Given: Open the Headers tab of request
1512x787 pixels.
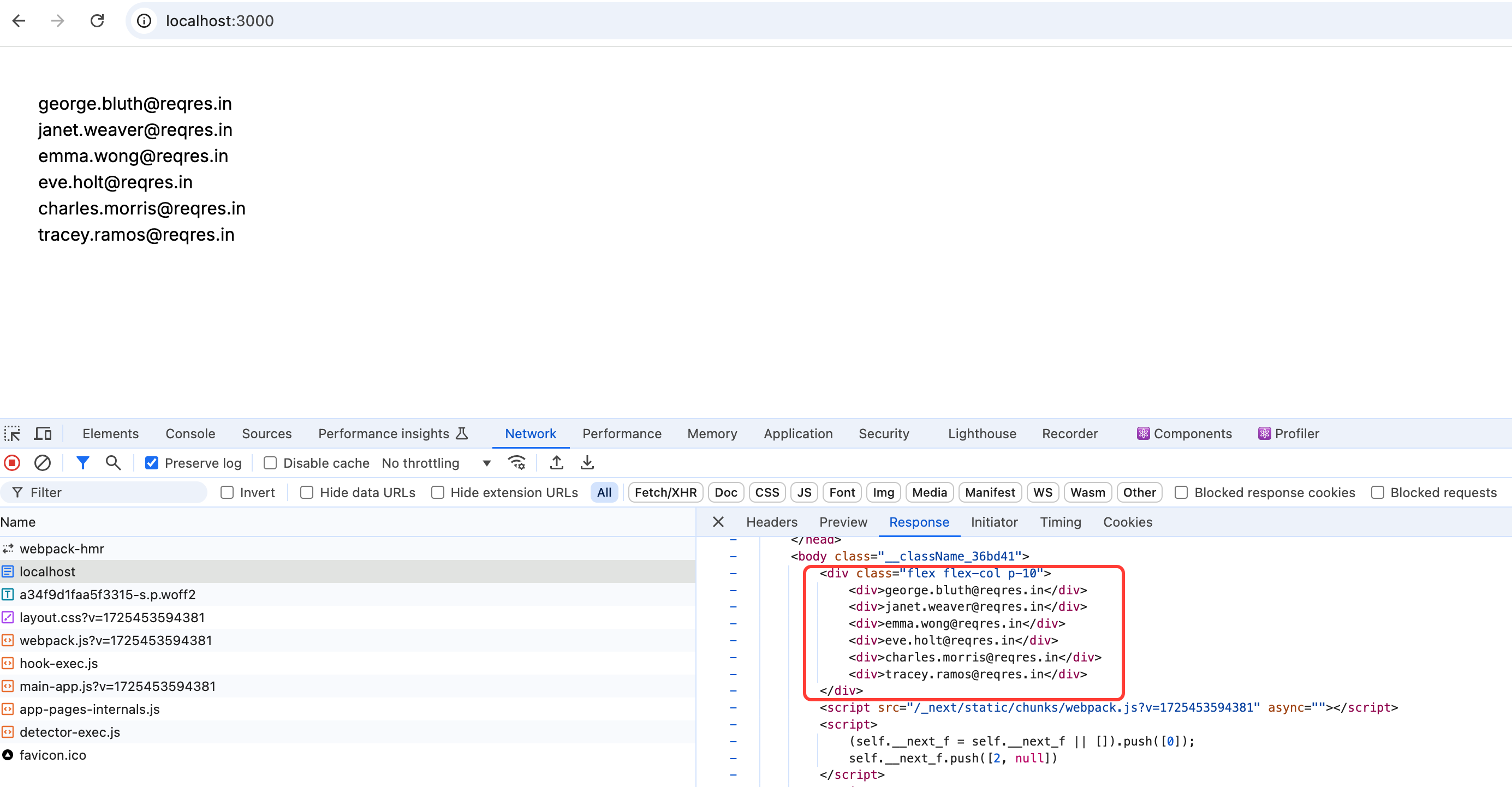Looking at the screenshot, I should (771, 522).
